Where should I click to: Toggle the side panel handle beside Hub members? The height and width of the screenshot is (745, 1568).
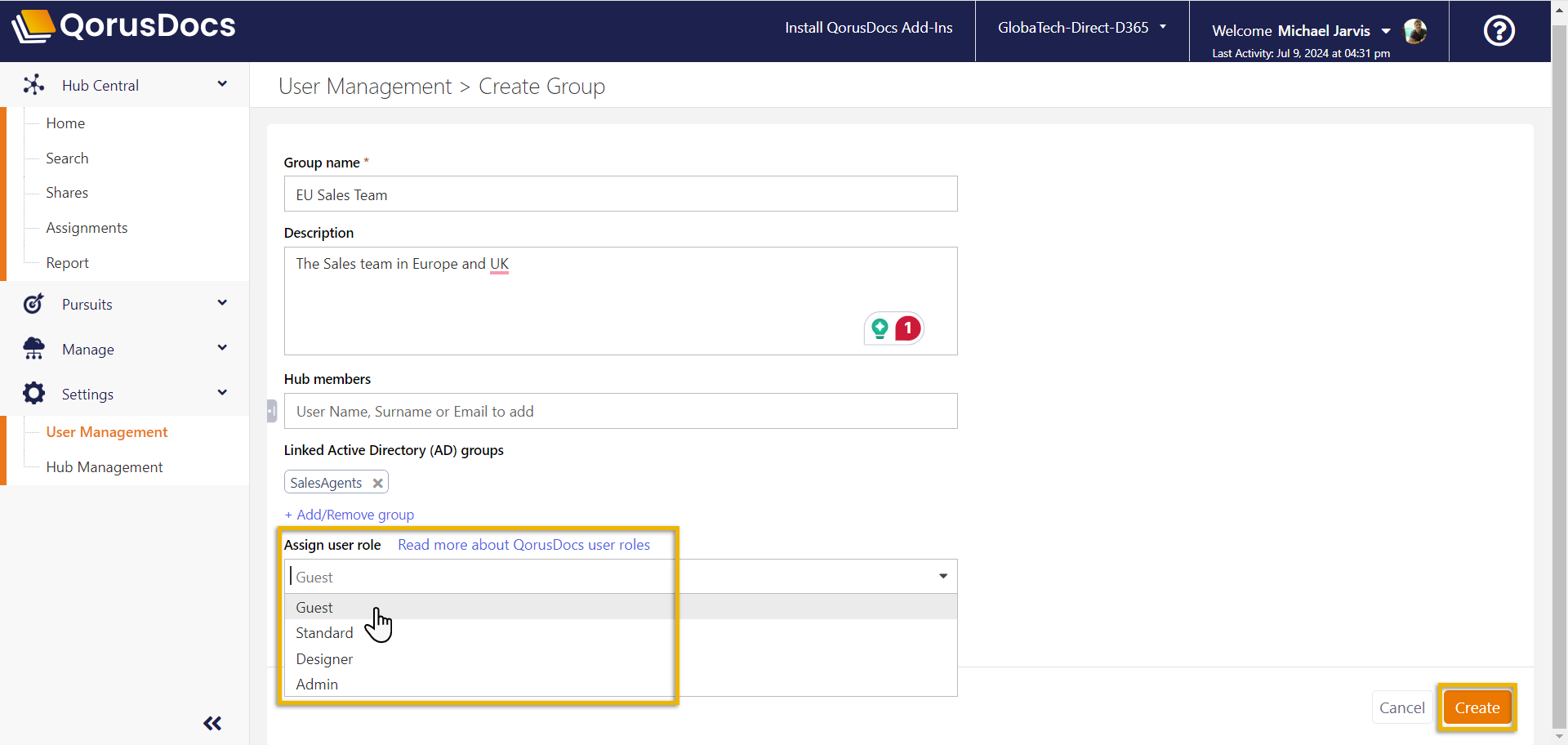[x=272, y=411]
